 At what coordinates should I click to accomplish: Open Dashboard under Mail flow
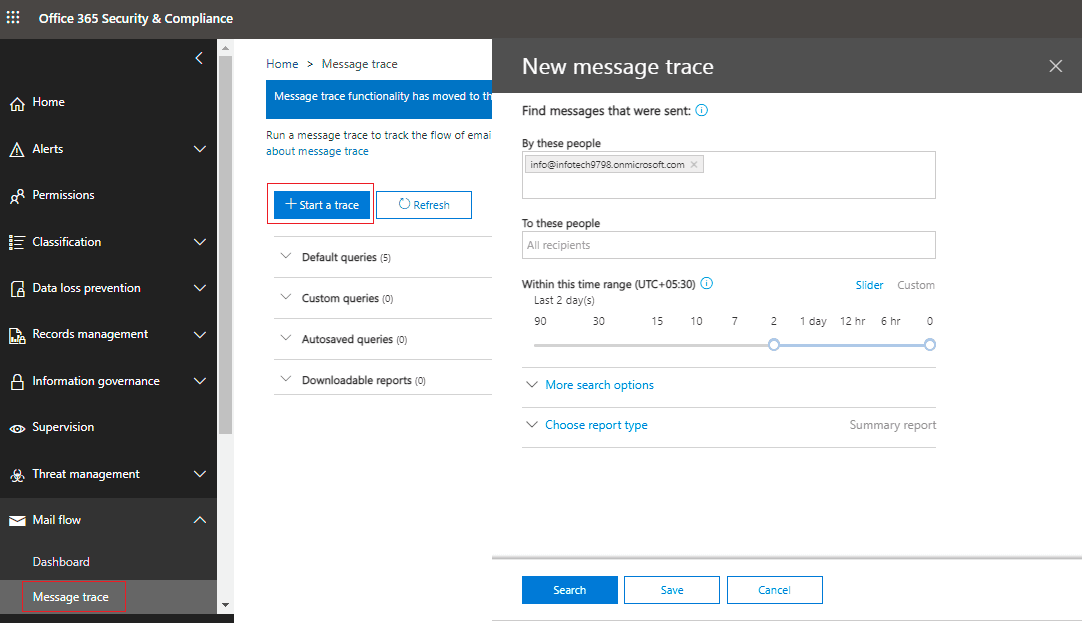point(61,562)
